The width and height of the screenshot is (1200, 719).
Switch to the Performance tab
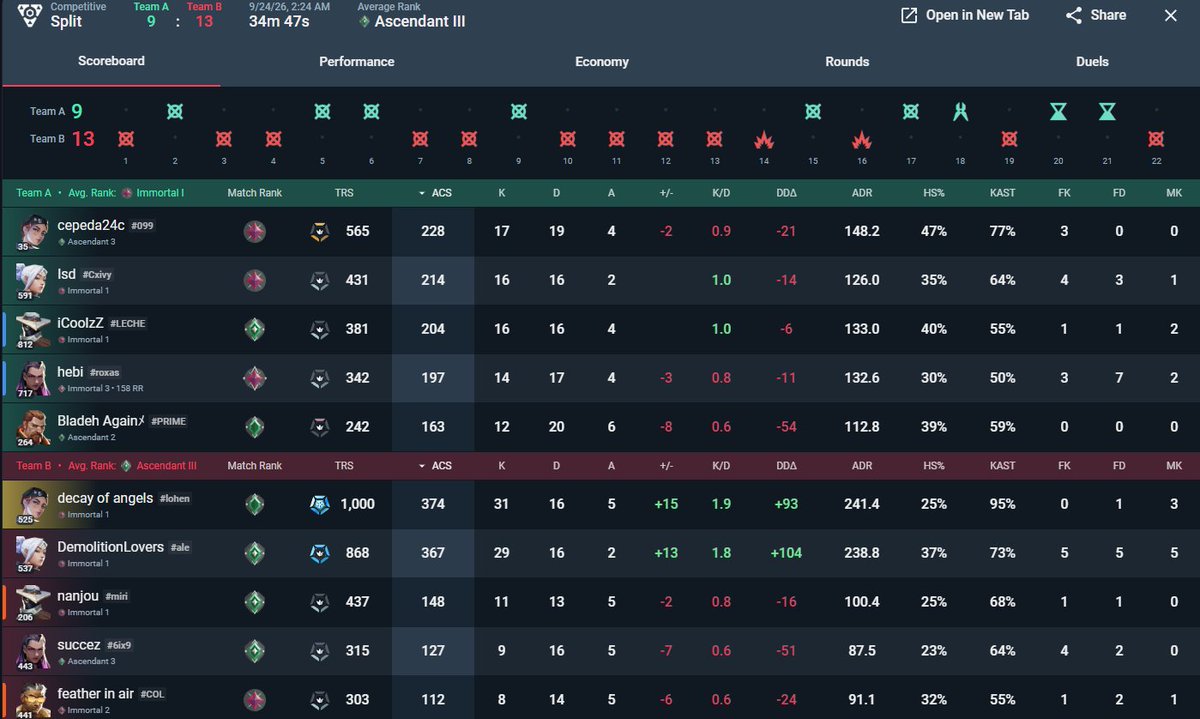click(x=357, y=62)
